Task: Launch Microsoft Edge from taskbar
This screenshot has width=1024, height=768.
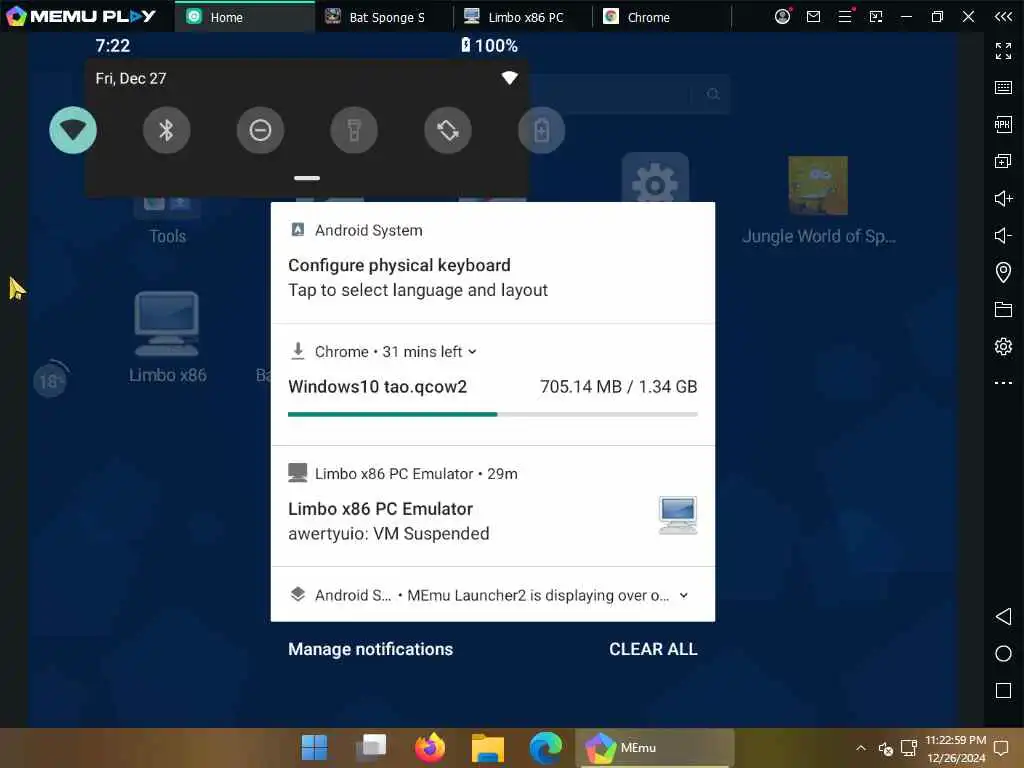Action: [x=545, y=748]
